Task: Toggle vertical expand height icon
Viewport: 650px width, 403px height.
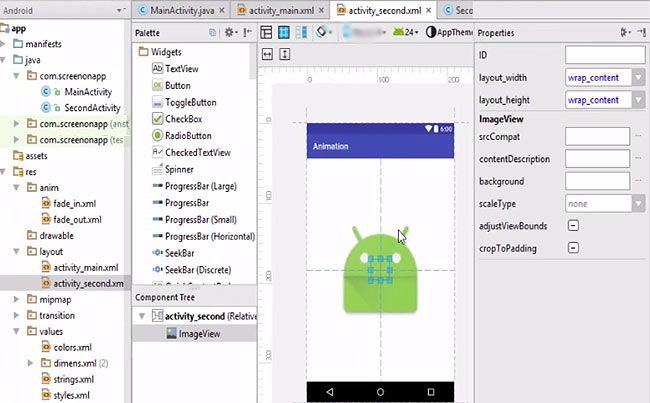Action: (x=285, y=54)
